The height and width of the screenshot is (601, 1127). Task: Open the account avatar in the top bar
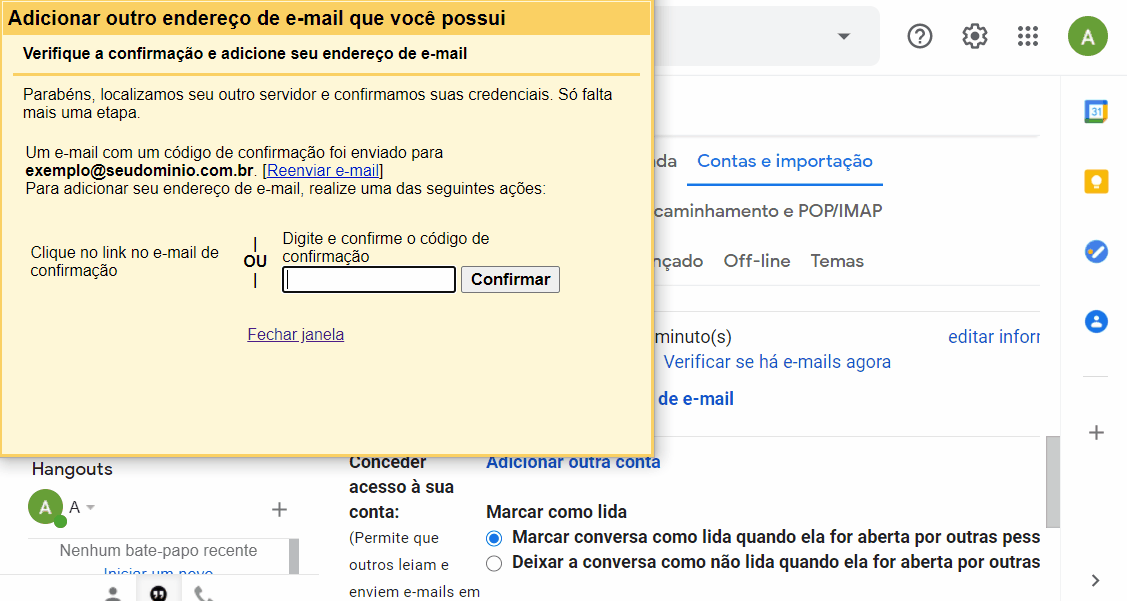pyautogui.click(x=1087, y=36)
